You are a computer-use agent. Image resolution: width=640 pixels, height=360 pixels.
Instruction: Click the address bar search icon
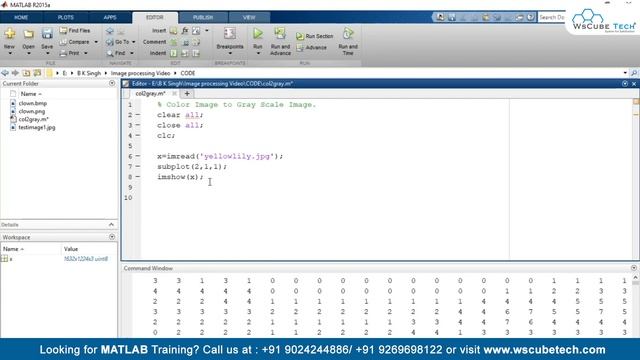[x=634, y=73]
